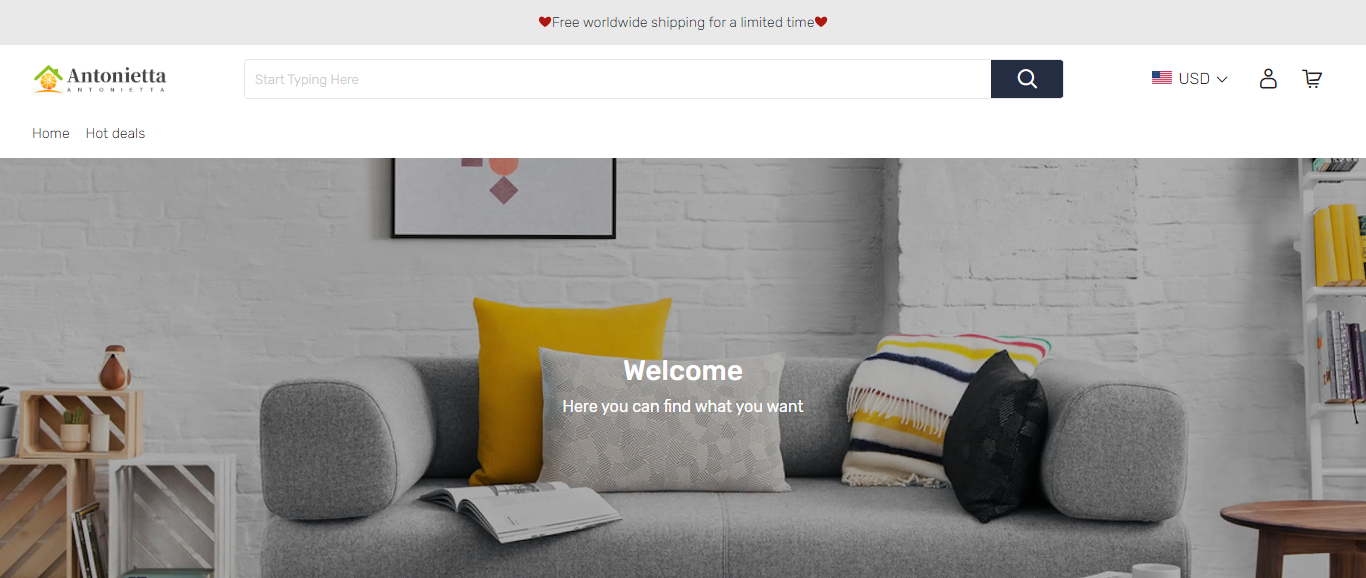Viewport: 1366px width, 578px height.
Task: Click the red heart after the shipping text
Action: 821,22
